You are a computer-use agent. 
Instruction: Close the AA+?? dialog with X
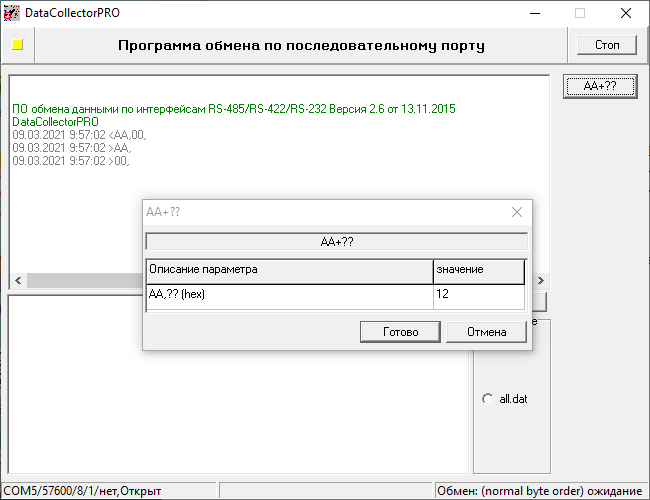tap(517, 212)
